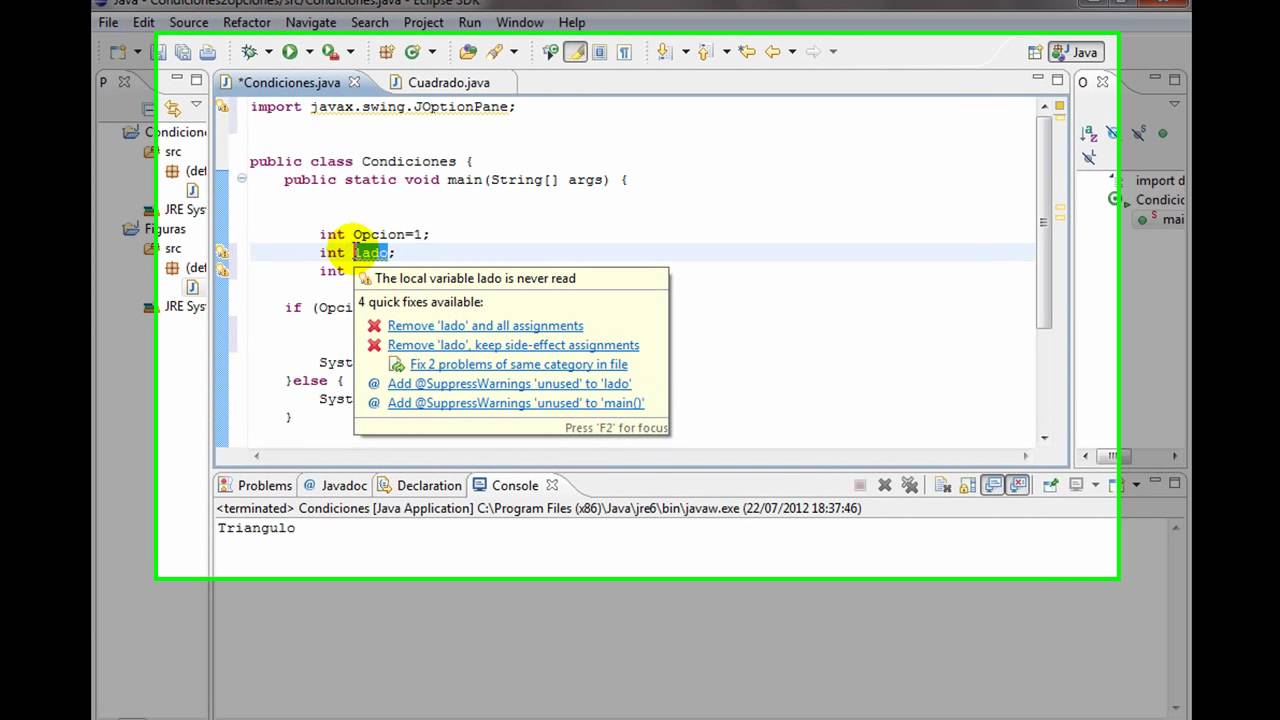
Task: Open the Debug dropdown arrow
Action: tap(269, 52)
